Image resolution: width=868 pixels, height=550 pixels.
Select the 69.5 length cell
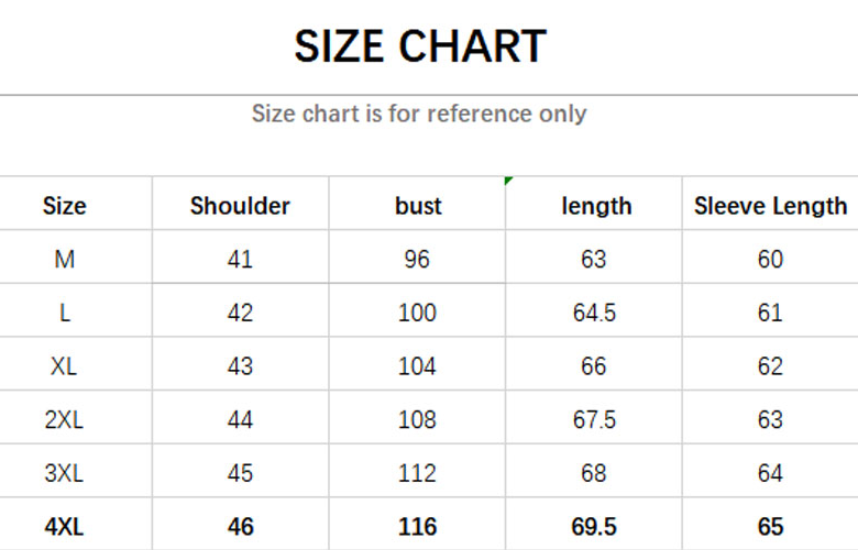[594, 526]
